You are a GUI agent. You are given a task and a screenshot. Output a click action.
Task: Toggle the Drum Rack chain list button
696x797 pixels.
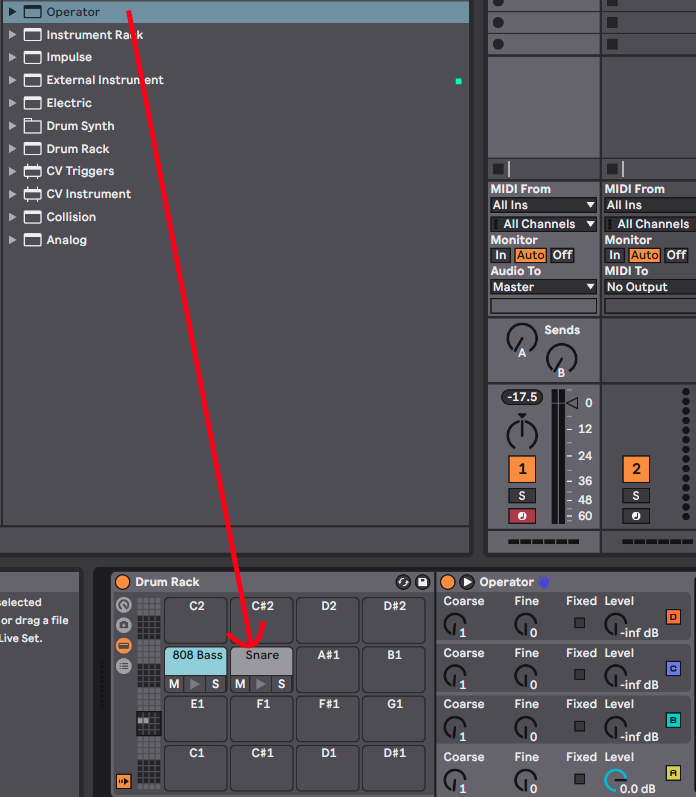pyautogui.click(x=124, y=666)
